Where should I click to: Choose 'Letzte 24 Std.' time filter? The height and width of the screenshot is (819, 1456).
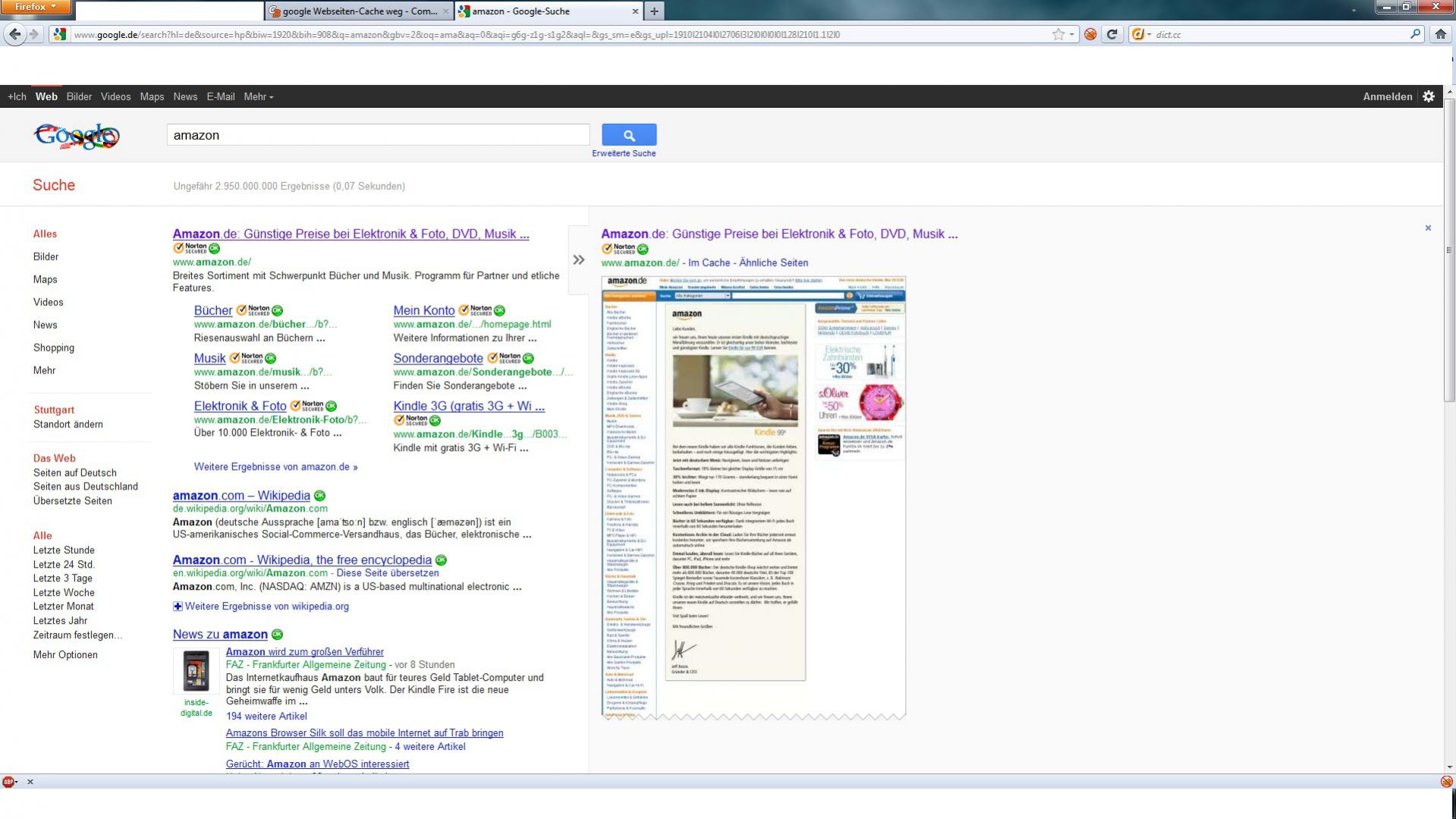[64, 565]
